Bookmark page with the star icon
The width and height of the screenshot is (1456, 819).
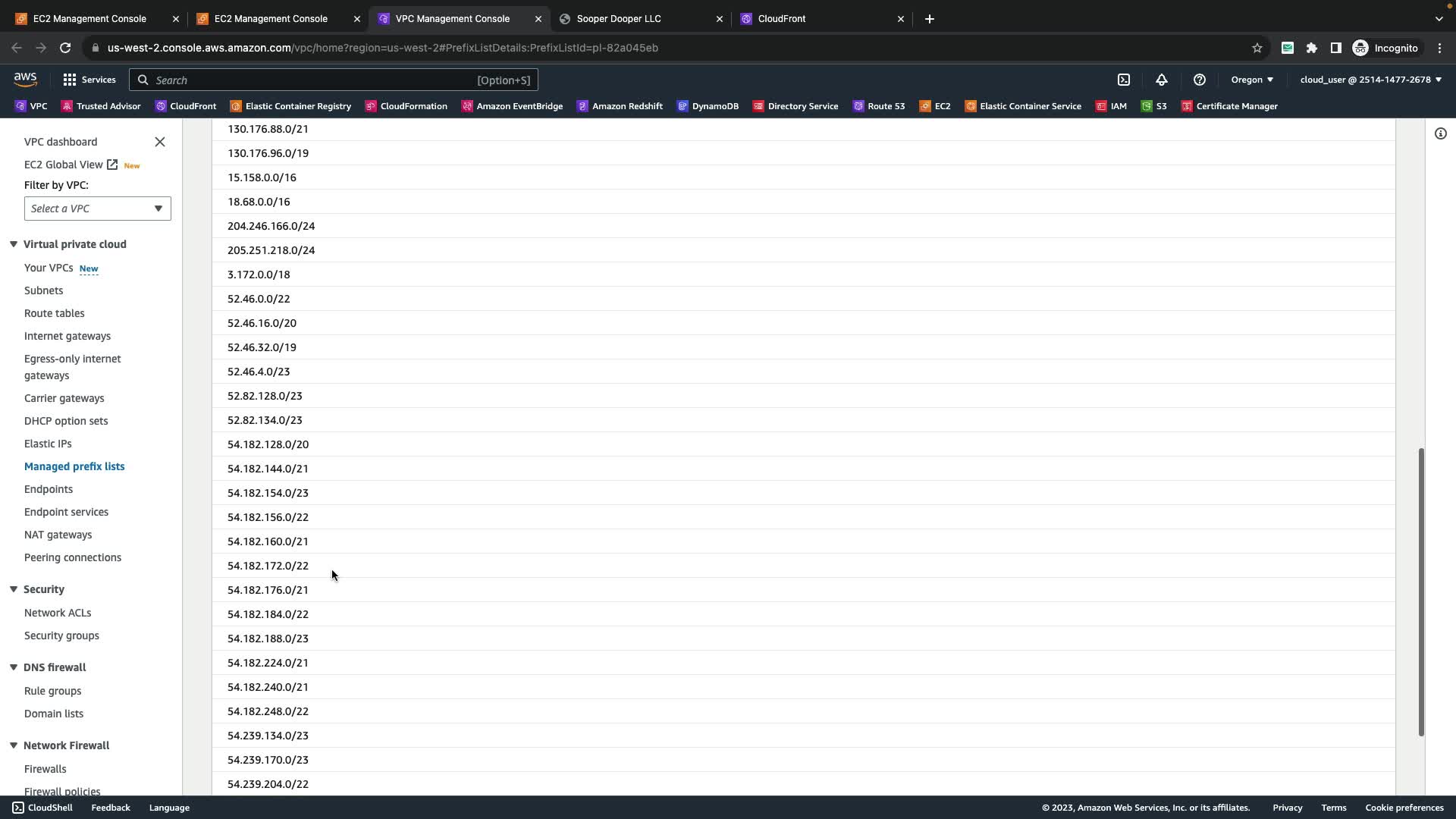point(1257,48)
